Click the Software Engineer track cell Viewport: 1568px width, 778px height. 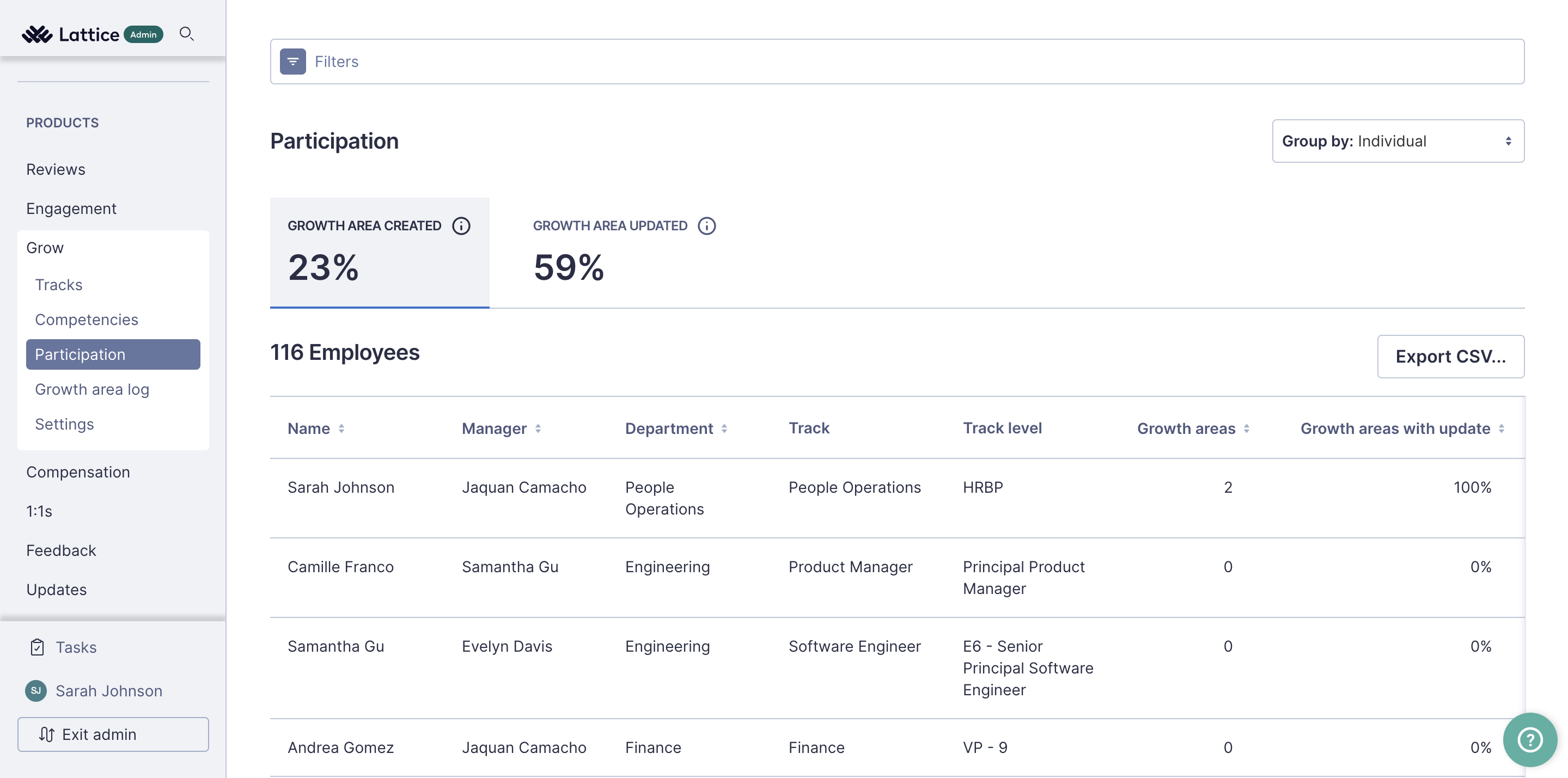(x=855, y=646)
